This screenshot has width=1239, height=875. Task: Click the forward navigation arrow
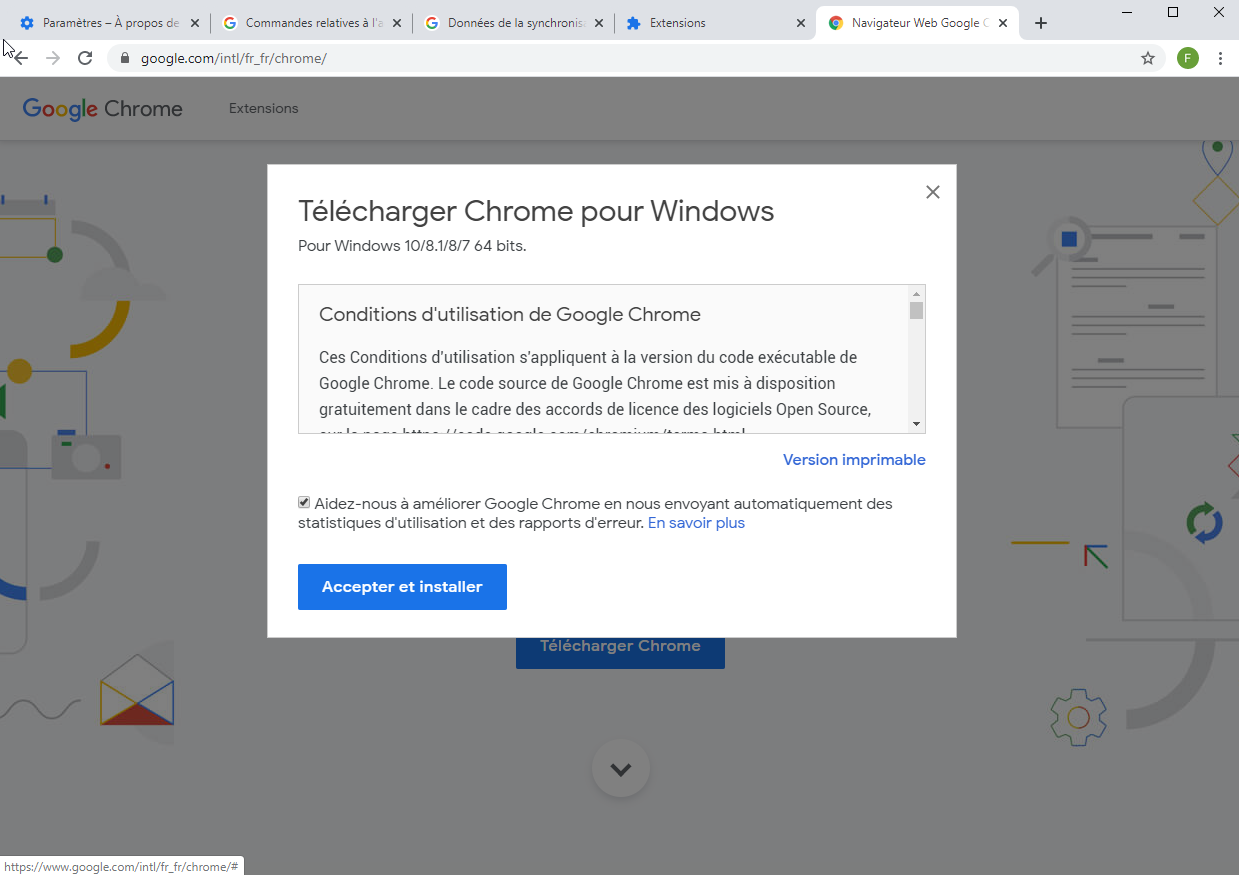[51, 58]
